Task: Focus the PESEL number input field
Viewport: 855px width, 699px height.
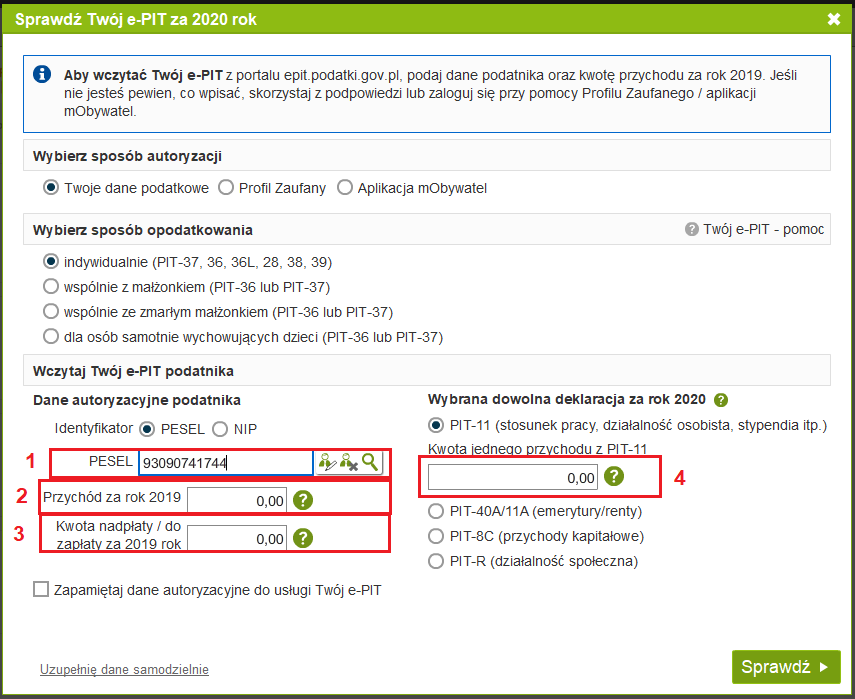Action: 225,462
